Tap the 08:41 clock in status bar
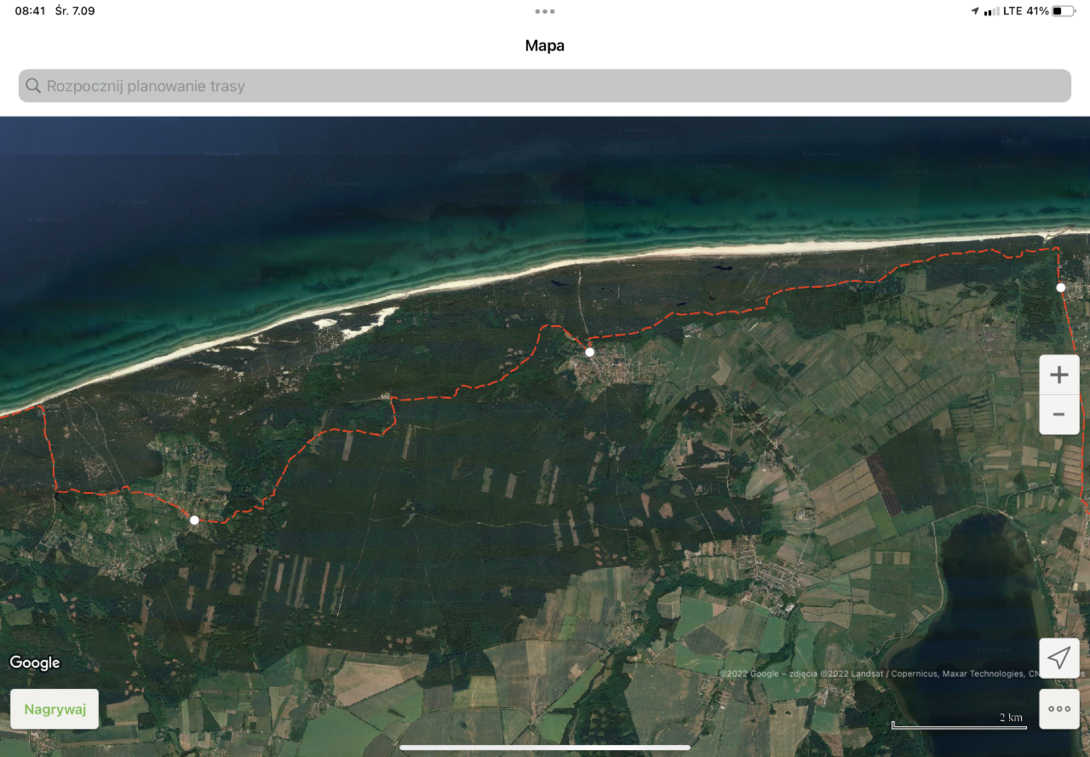 point(30,11)
